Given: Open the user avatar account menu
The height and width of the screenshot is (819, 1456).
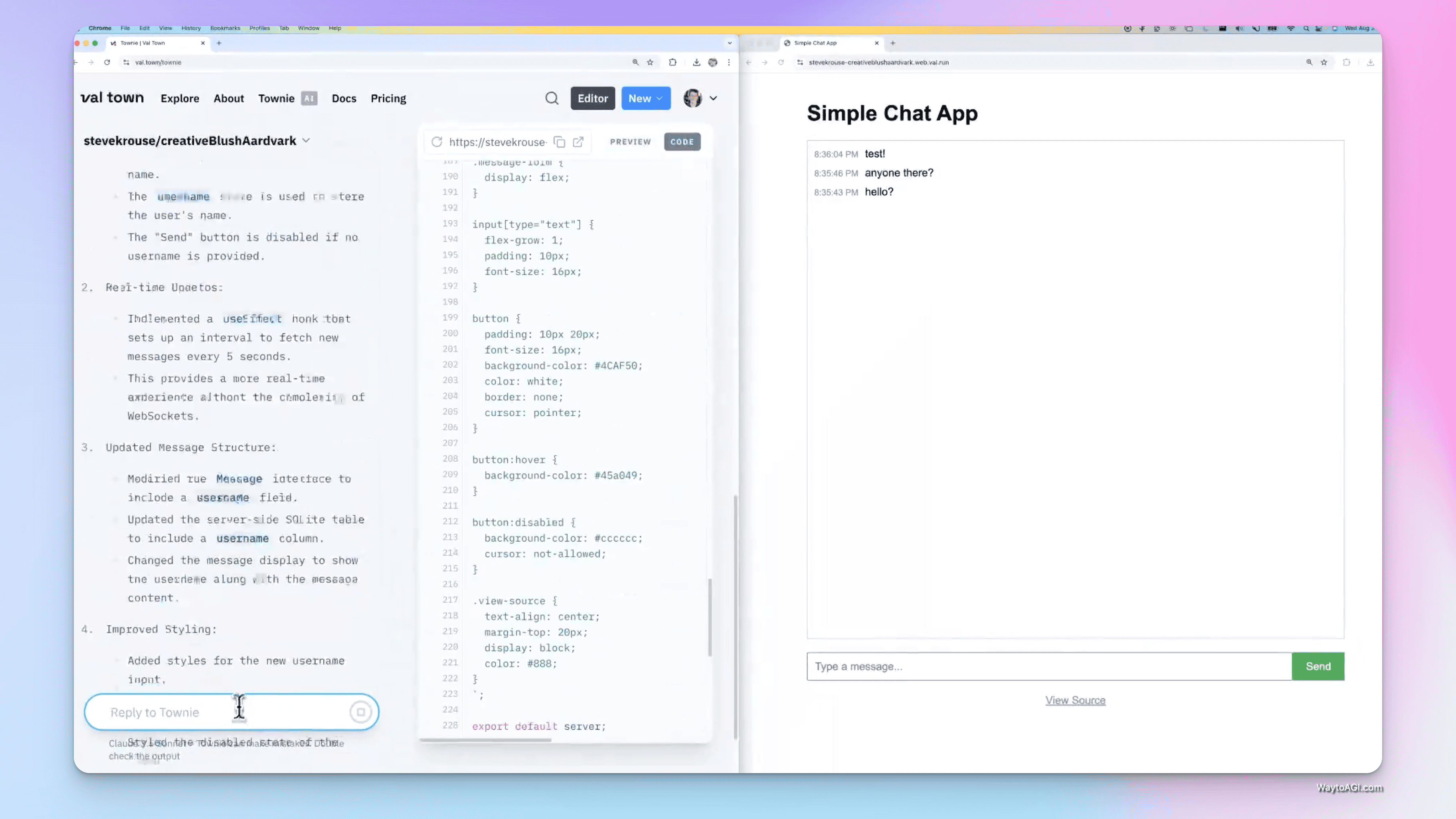Looking at the screenshot, I should 692,98.
